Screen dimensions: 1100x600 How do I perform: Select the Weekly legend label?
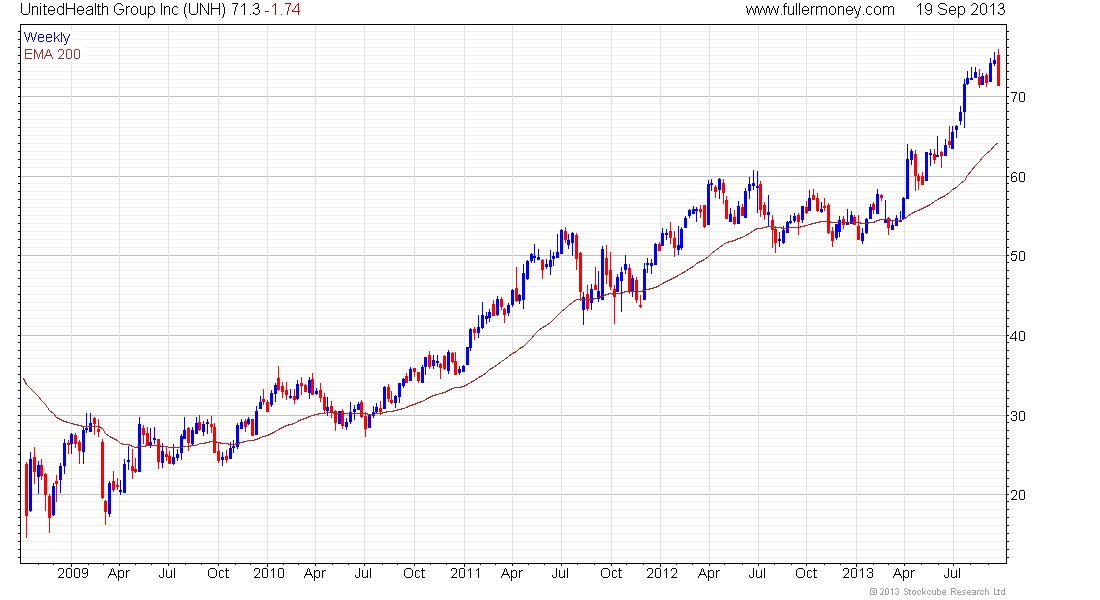click(x=47, y=37)
